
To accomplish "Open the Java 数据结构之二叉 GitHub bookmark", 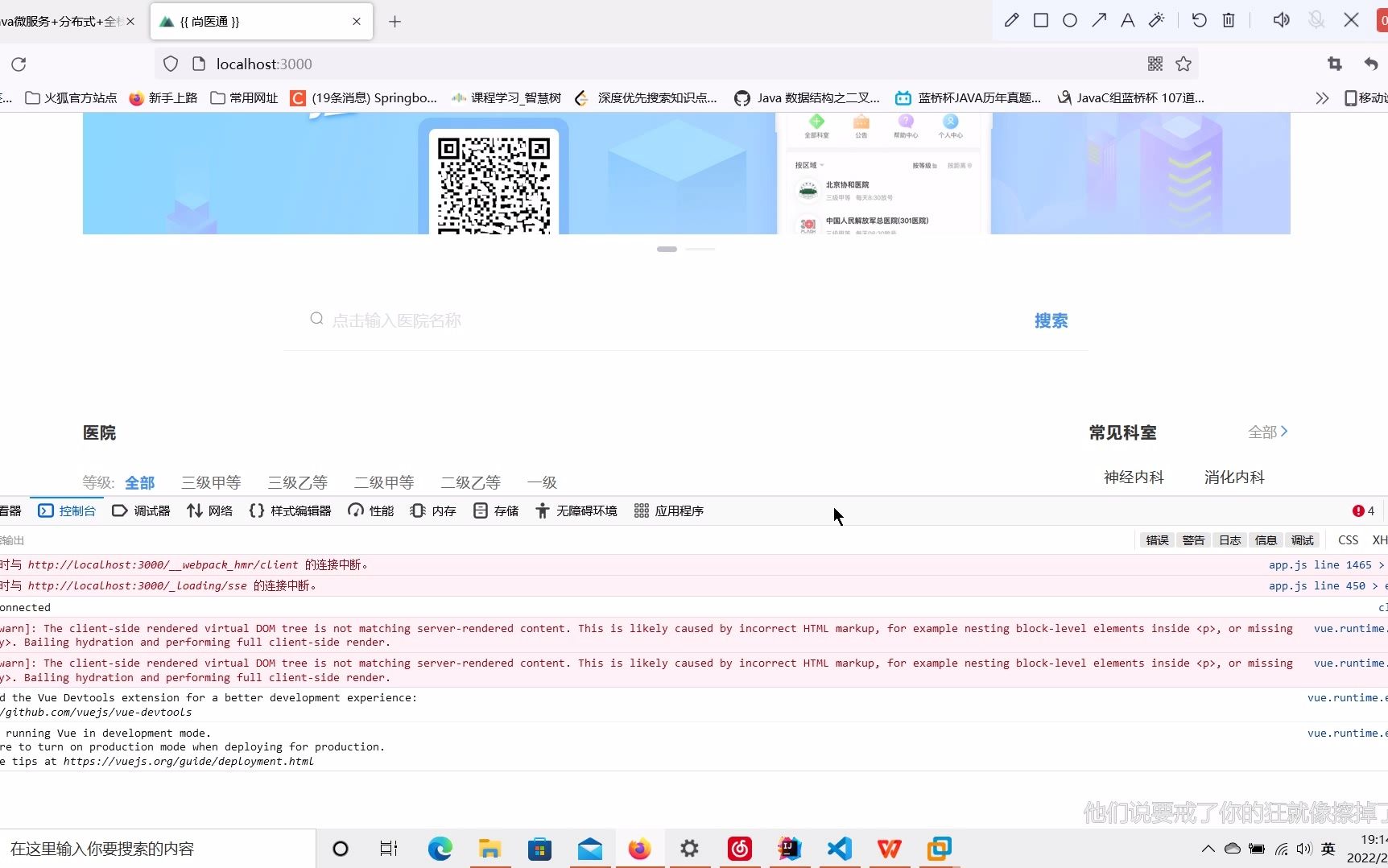I will [x=808, y=97].
